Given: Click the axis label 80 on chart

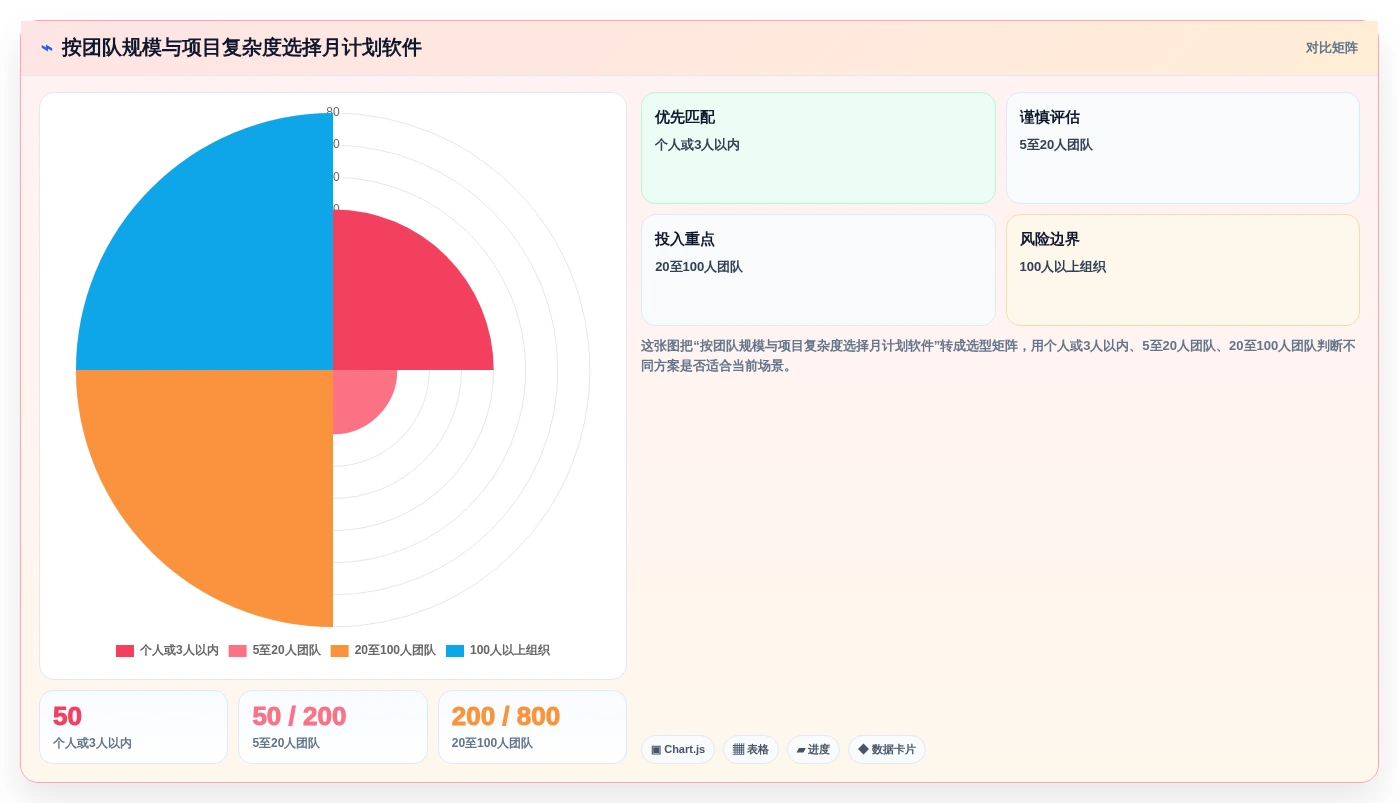Looking at the screenshot, I should pos(333,112).
